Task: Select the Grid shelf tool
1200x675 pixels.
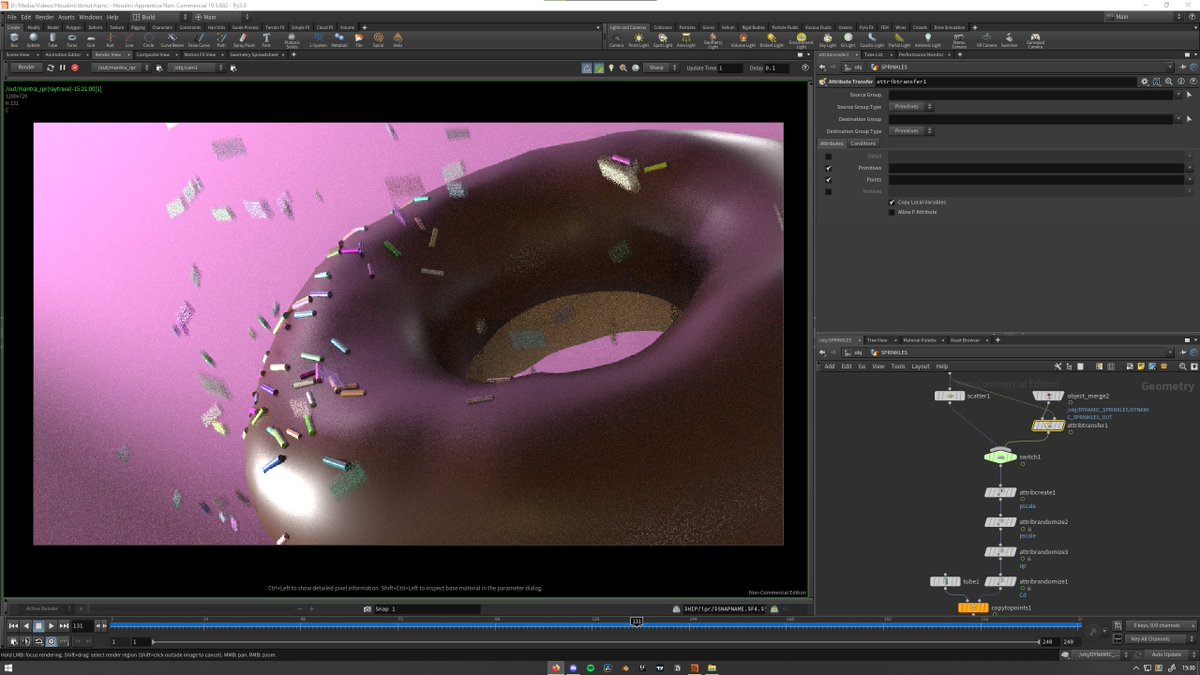Action: click(90, 40)
